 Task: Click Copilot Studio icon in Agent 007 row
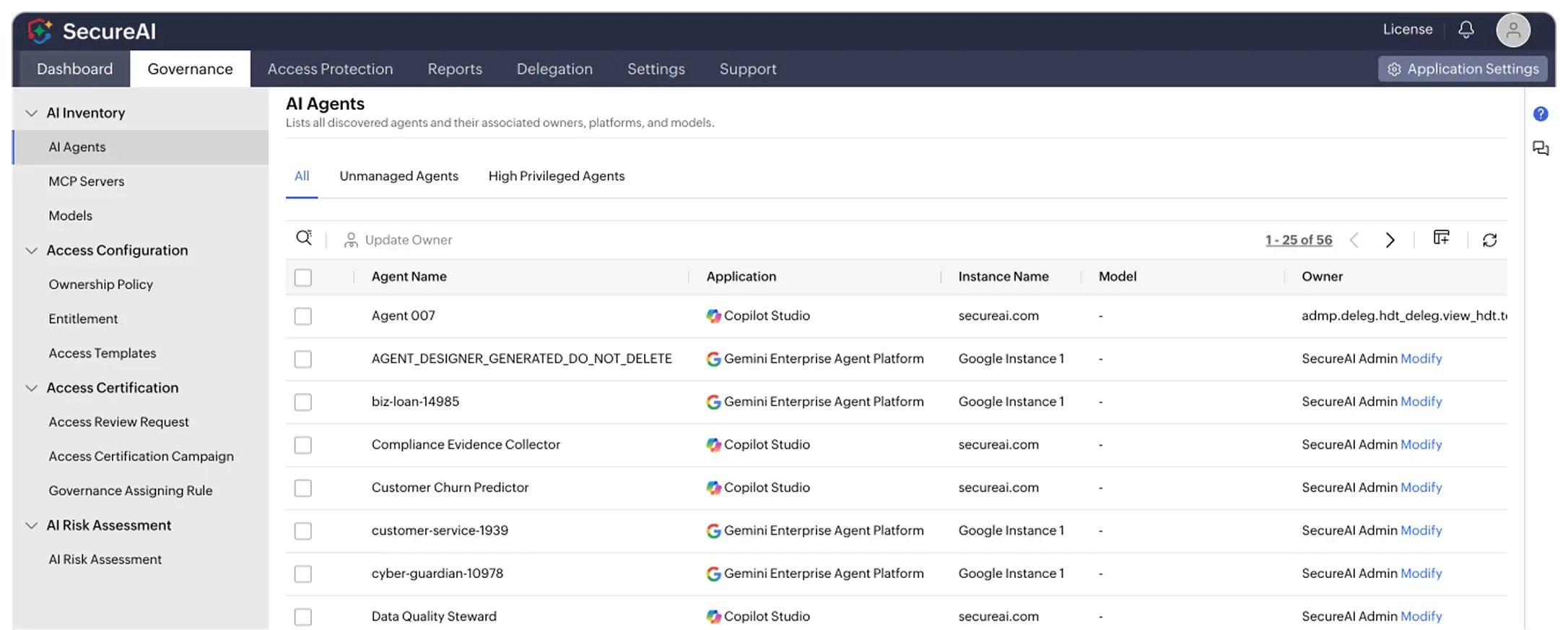(x=713, y=316)
